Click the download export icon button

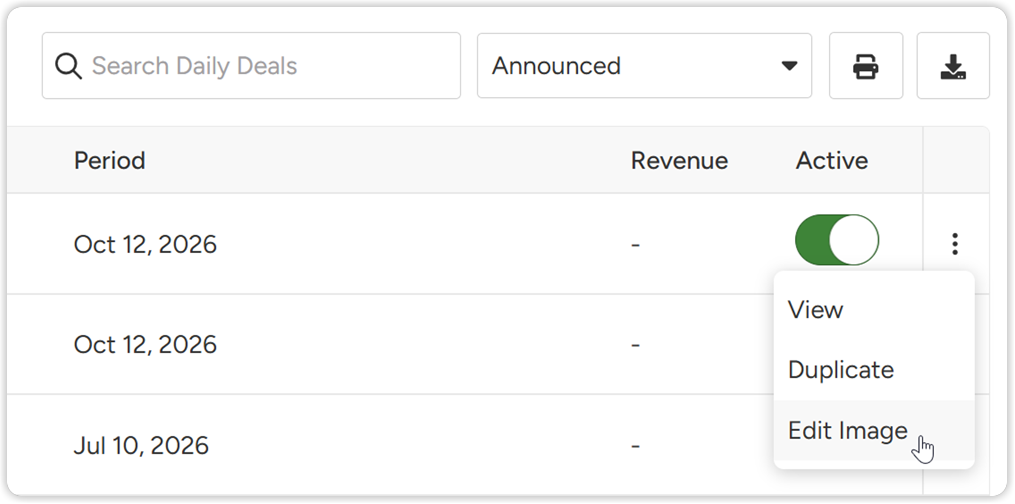(x=953, y=66)
